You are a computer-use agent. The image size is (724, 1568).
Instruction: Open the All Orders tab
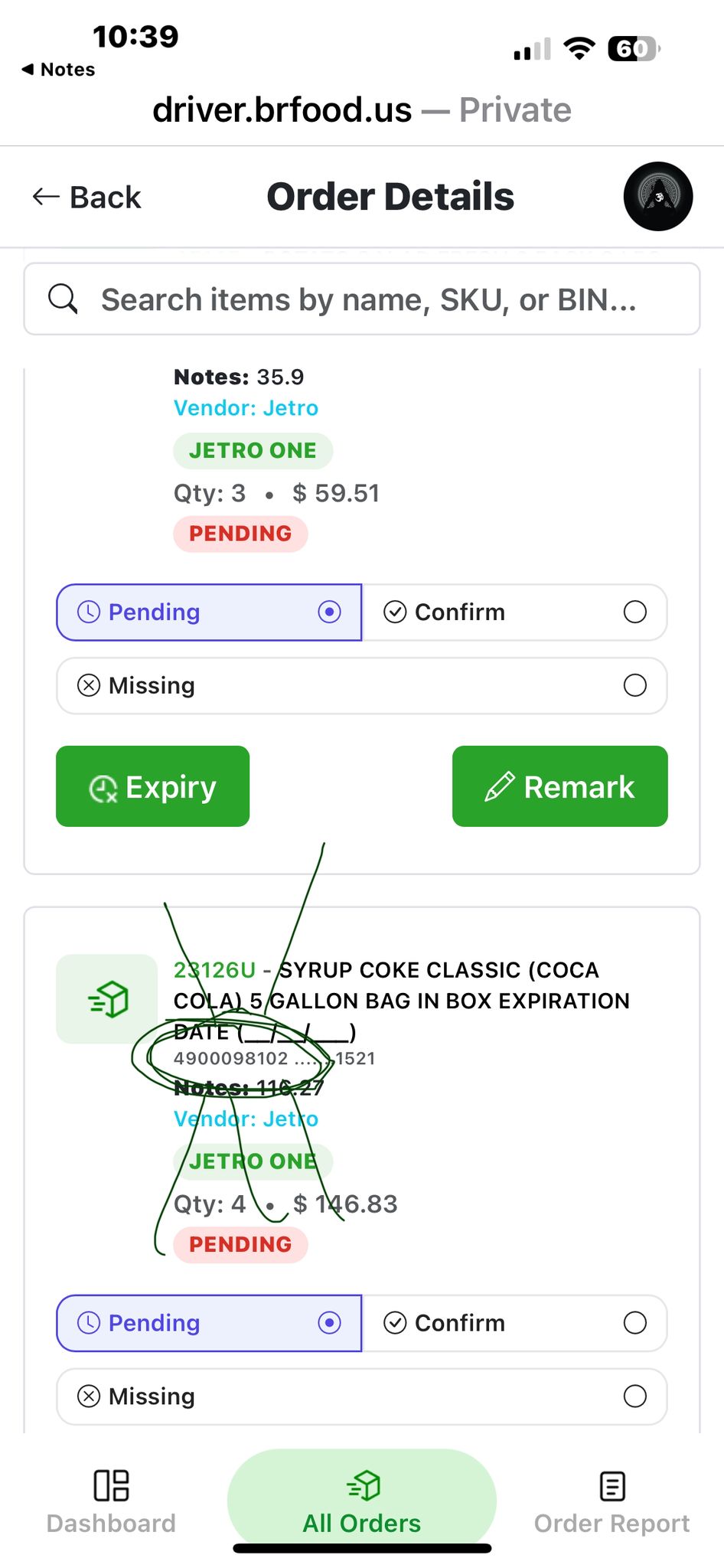click(x=362, y=1502)
